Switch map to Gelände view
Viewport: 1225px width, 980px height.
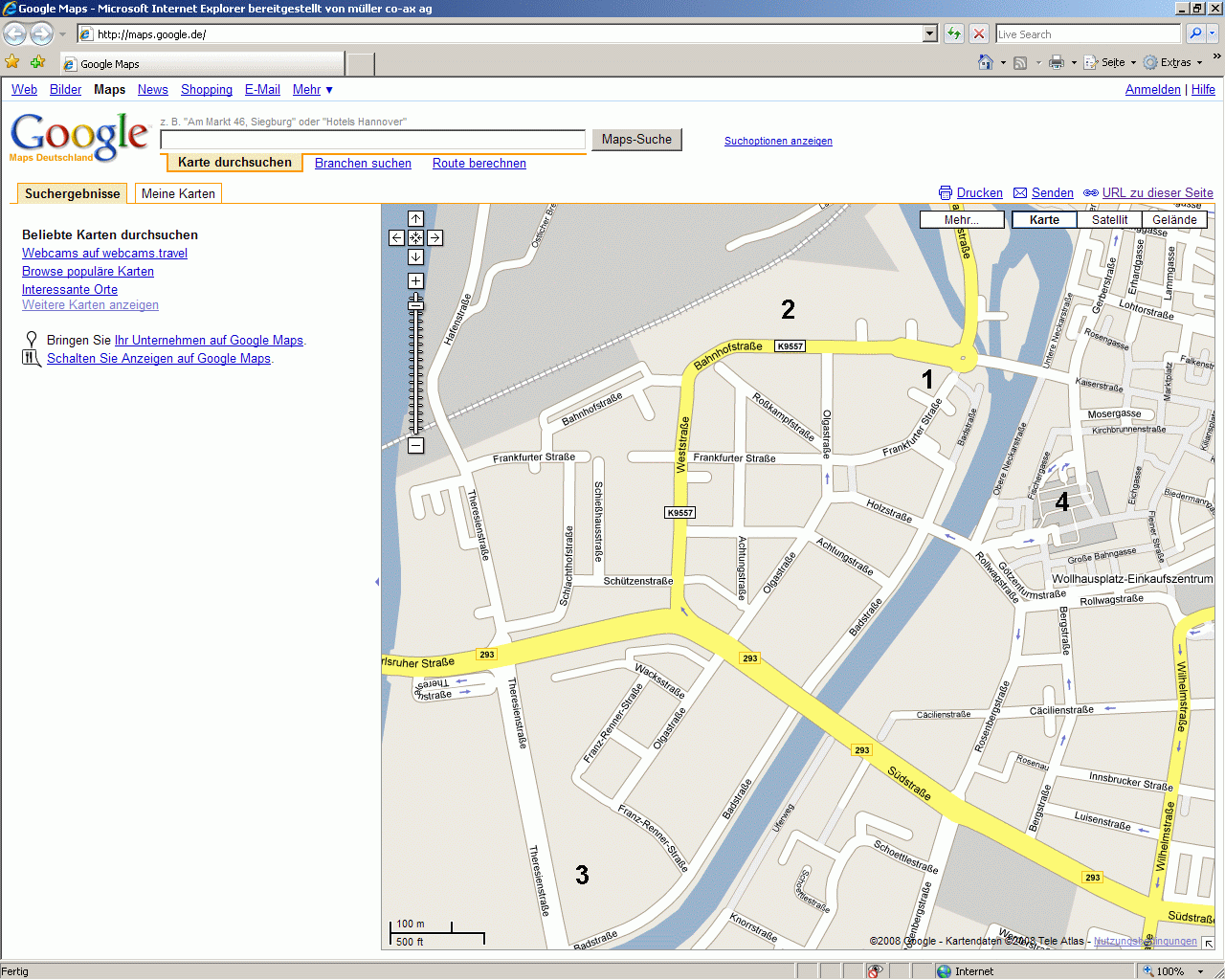[1174, 219]
